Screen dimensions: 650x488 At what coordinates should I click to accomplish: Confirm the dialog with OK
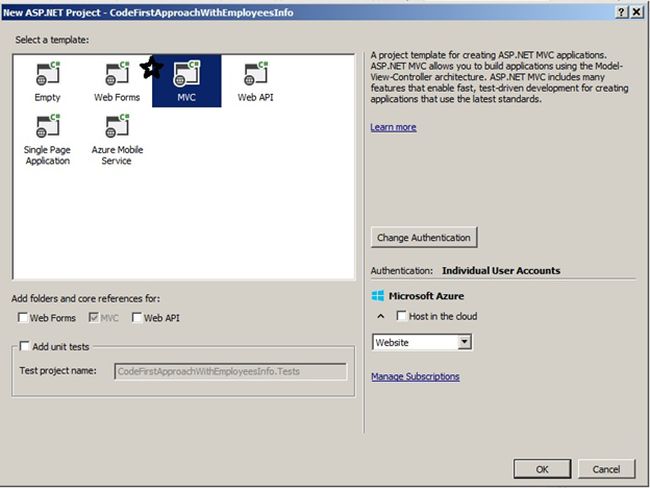tap(542, 469)
